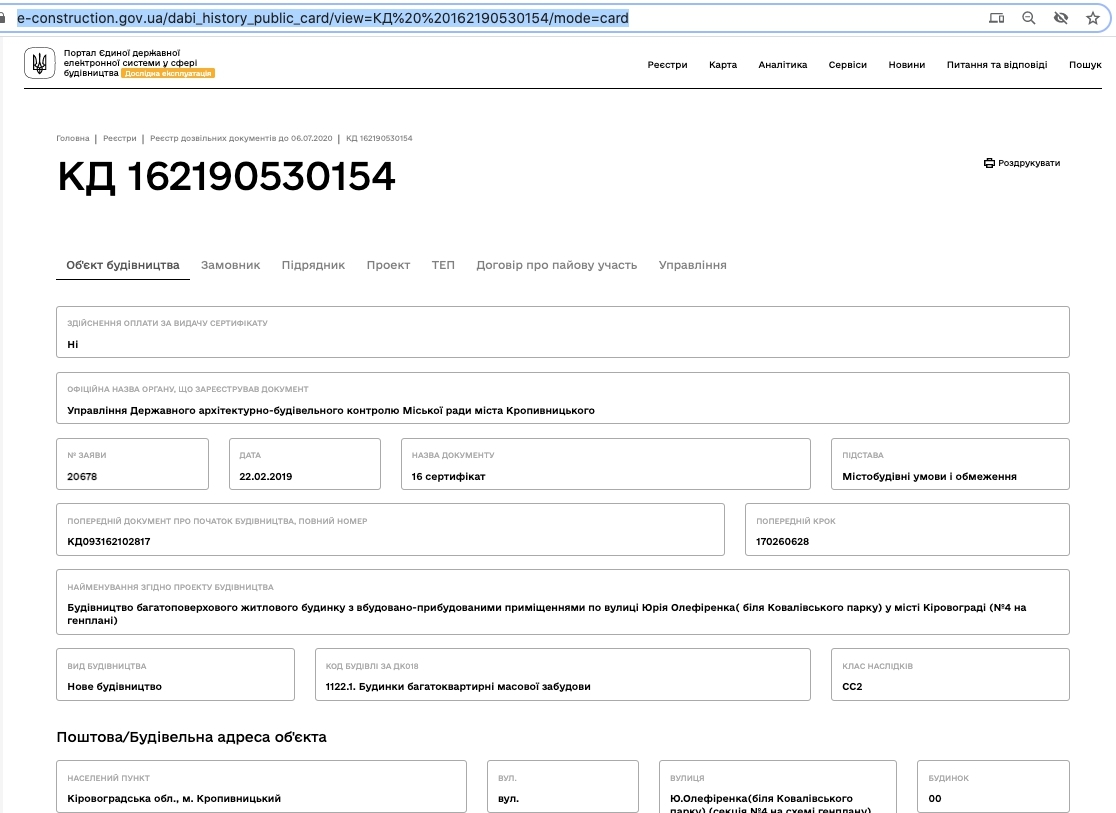Viewport: 1116px width, 813px height.
Task: Click the authority name 'Управління Державного архітектурно-будівельного контролю'
Action: [x=234, y=411]
